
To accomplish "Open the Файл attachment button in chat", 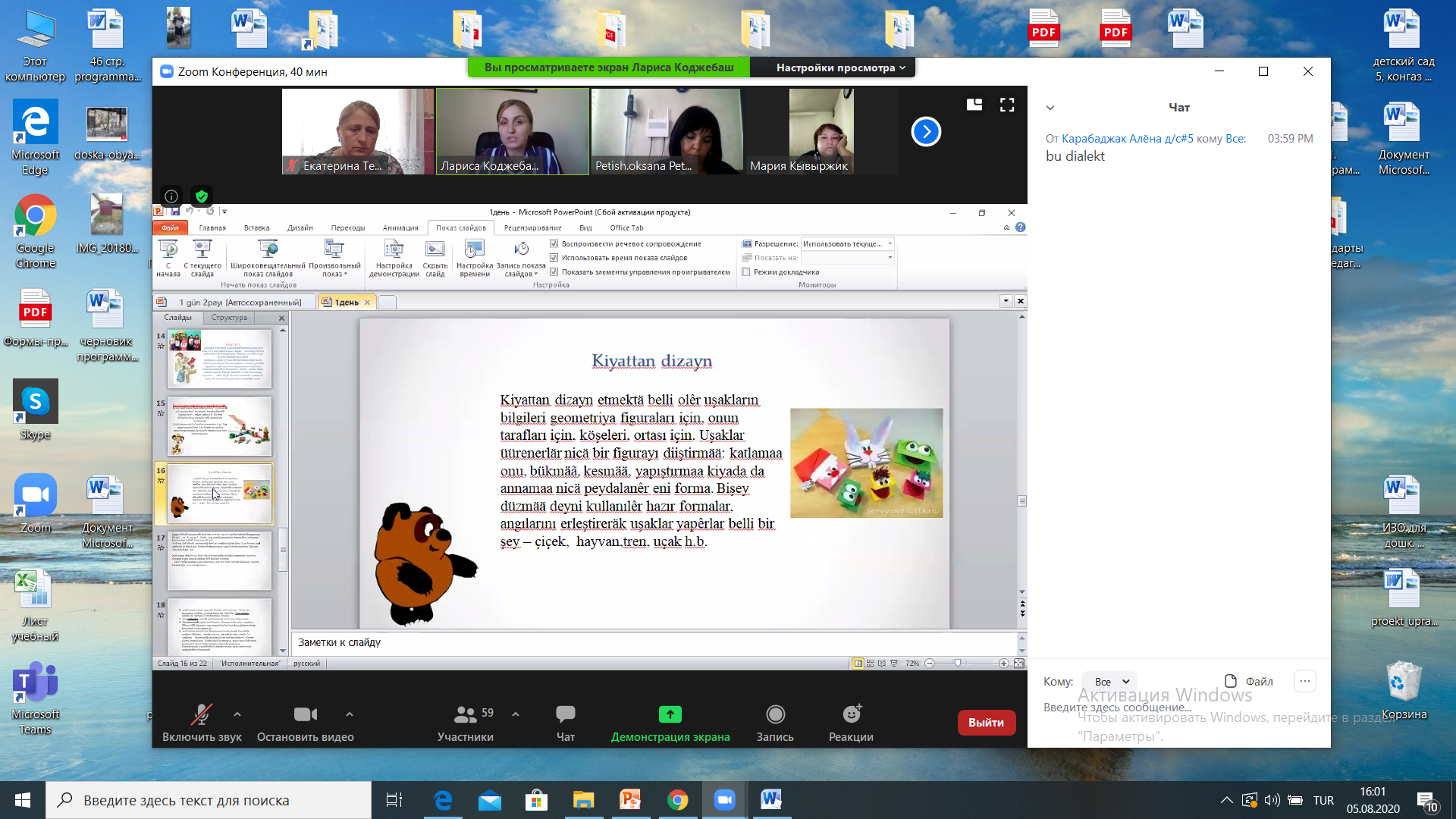I will coord(1248,681).
